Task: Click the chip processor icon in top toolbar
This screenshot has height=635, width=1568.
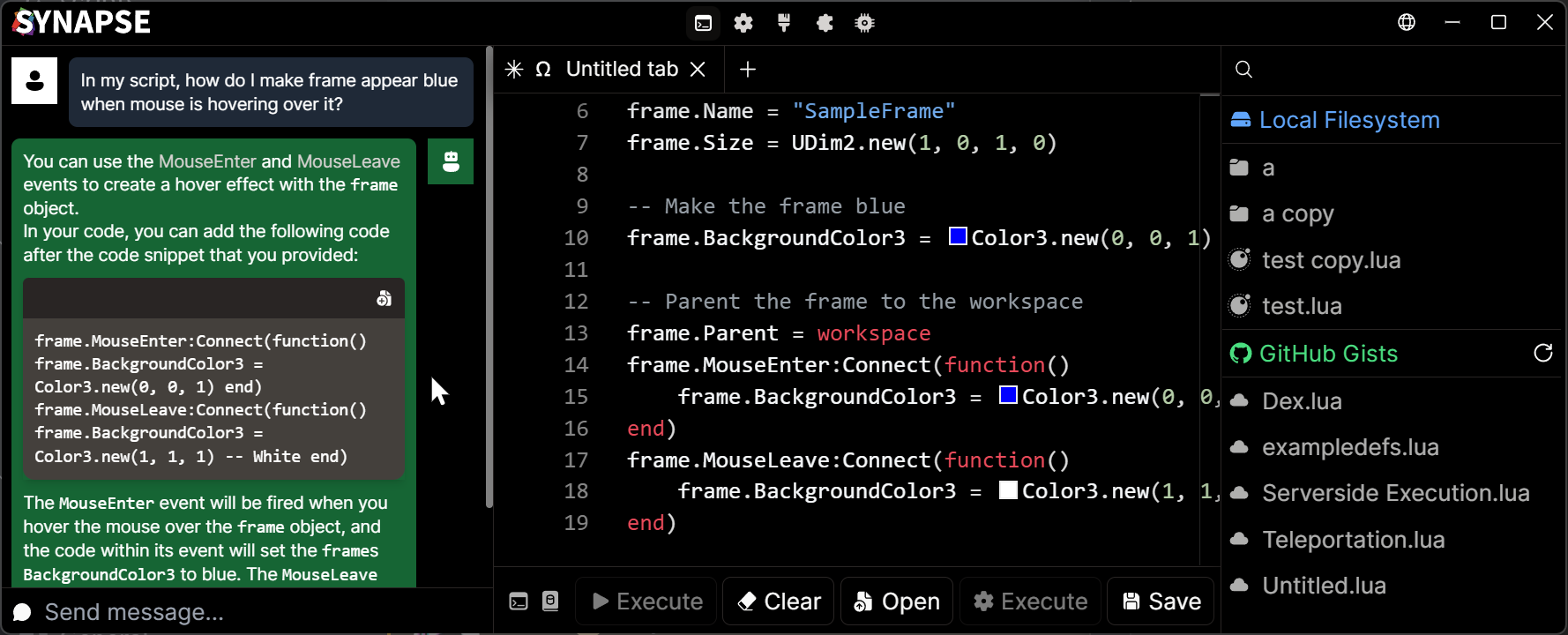Action: point(865,23)
